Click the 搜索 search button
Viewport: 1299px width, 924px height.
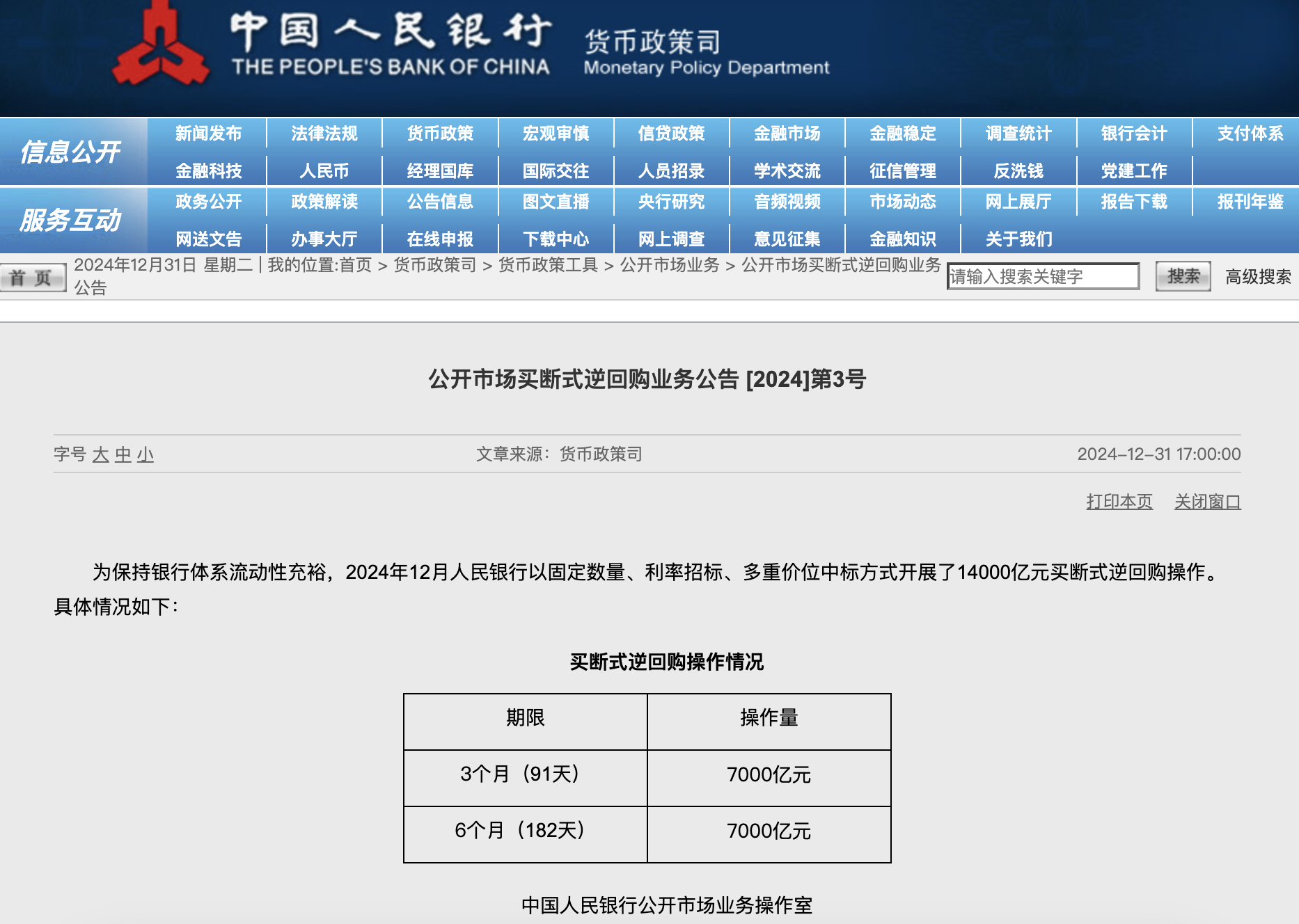point(1183,276)
